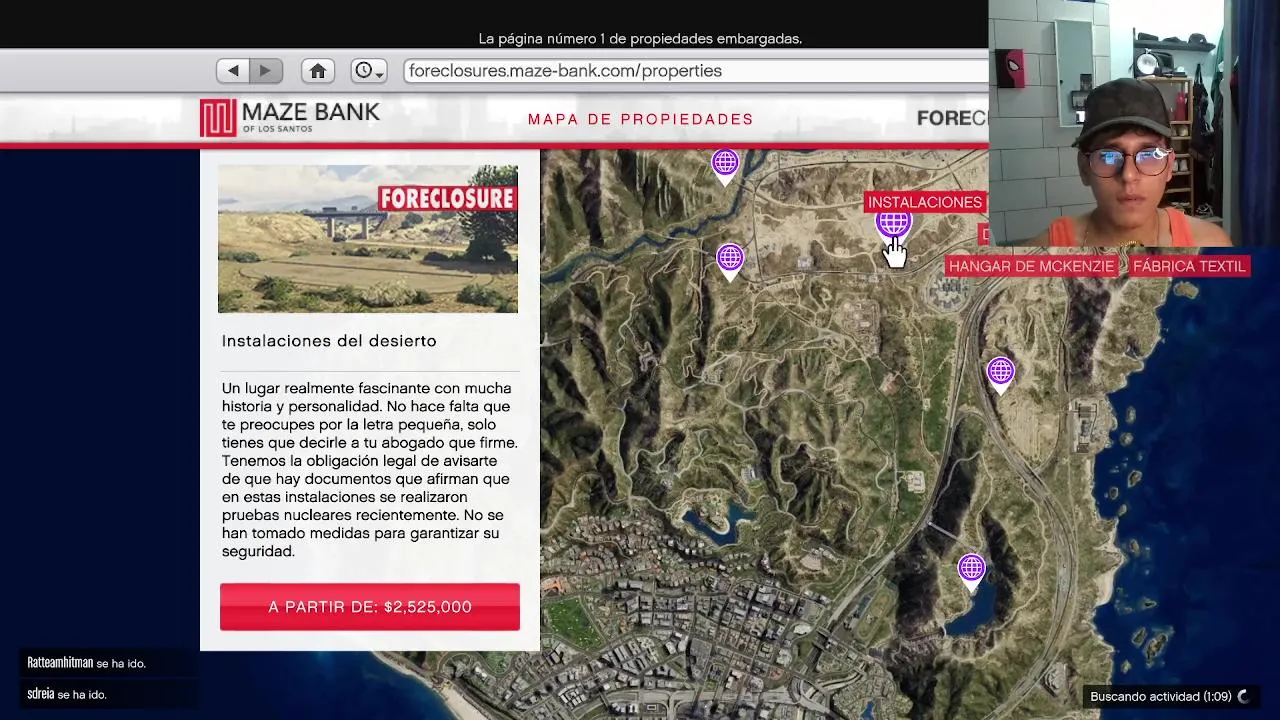Click the Hangar de McKenzie map label
Screen dimensions: 1280x720
tap(1031, 266)
